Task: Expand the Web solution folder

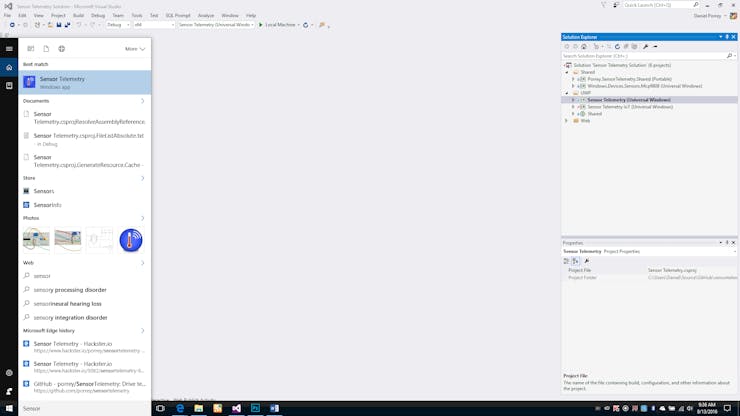Action: click(567, 121)
